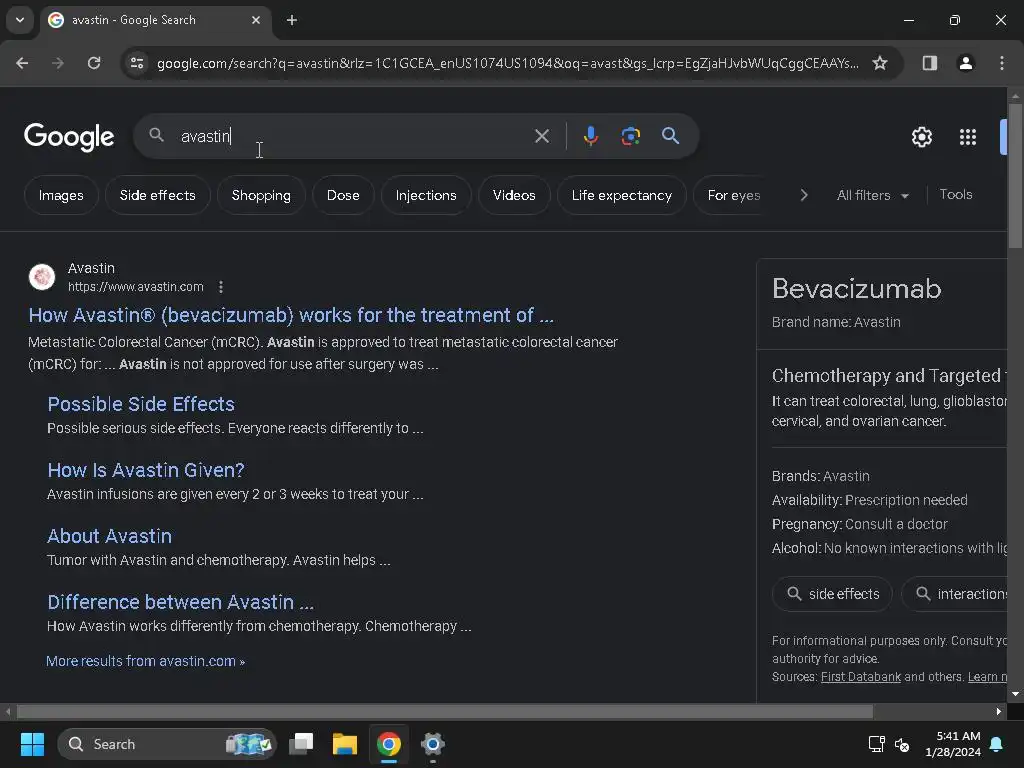Open search Tools
The image size is (1024, 768).
click(x=955, y=195)
